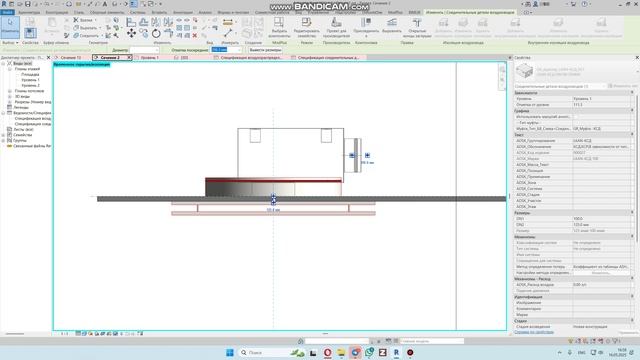Open Opera browser from the taskbar
This screenshot has height=360, width=640.
(x=327, y=352)
